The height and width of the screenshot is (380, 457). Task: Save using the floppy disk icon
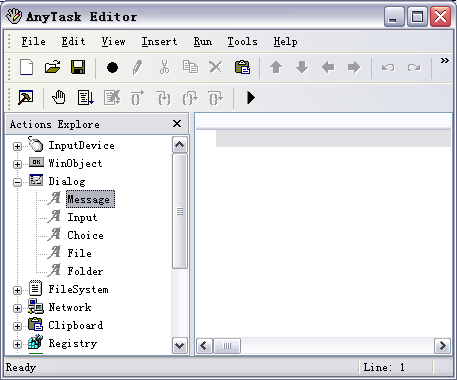click(x=78, y=68)
